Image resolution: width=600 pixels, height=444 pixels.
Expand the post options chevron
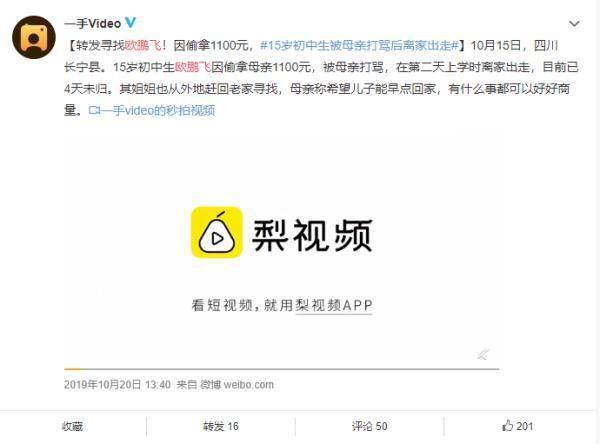(574, 24)
